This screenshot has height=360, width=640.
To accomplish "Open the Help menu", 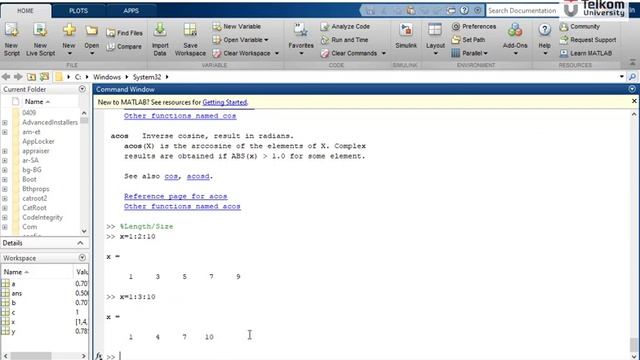I will click(x=544, y=39).
